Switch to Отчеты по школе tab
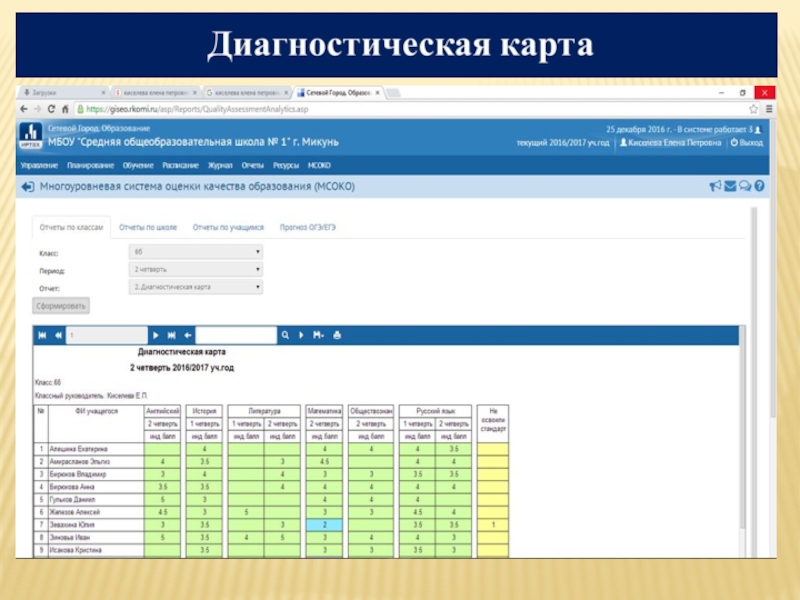The height and width of the screenshot is (600, 800). click(x=148, y=227)
